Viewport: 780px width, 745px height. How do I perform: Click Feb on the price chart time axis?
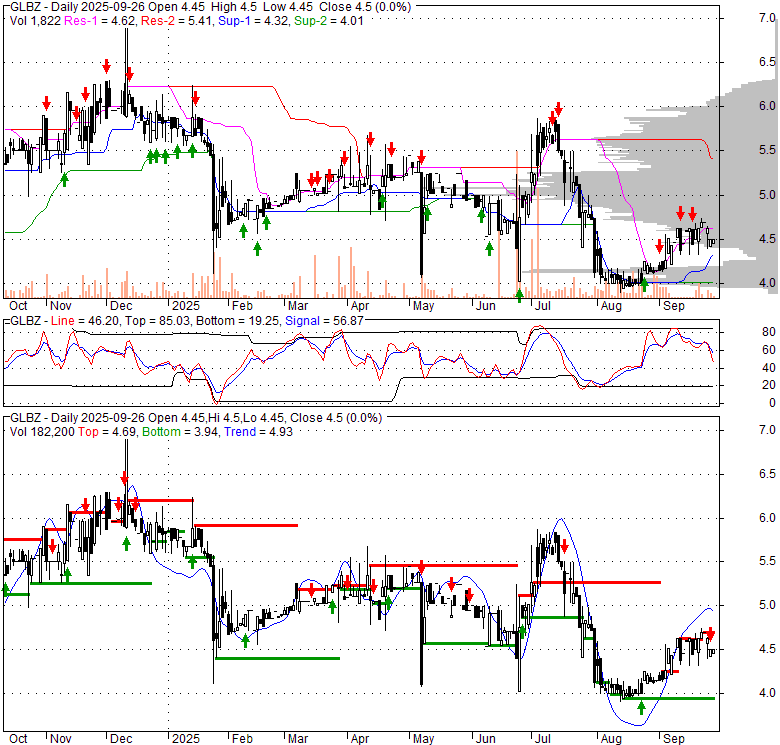pos(242,306)
